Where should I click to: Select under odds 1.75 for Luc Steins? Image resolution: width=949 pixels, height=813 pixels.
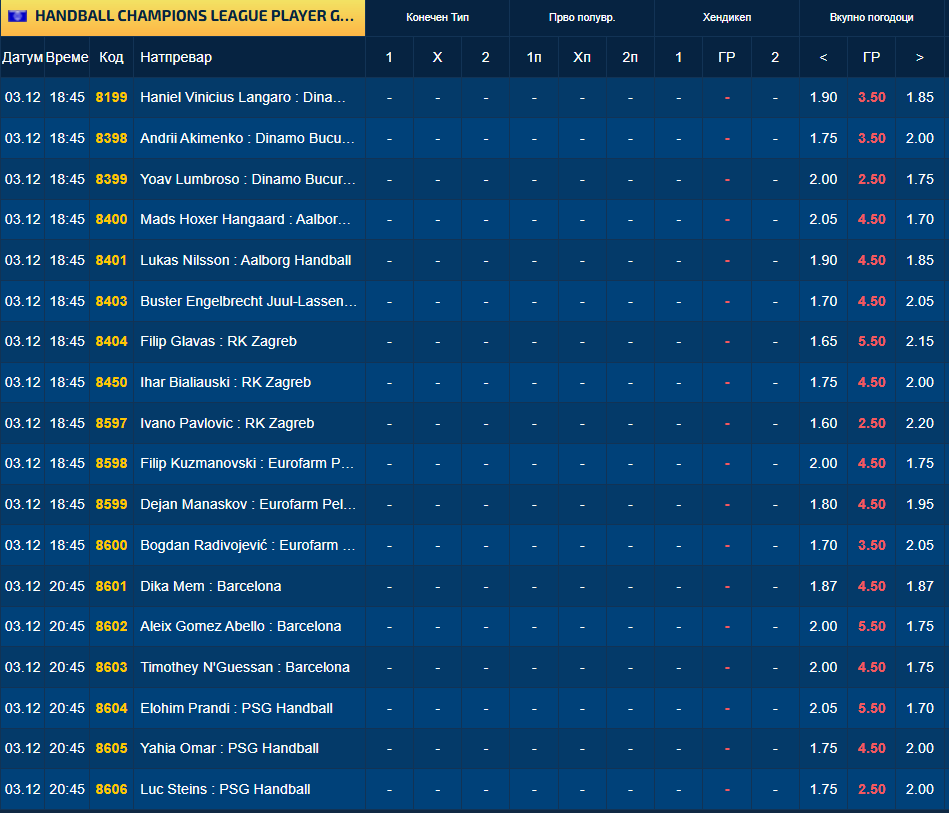pyautogui.click(x=823, y=789)
